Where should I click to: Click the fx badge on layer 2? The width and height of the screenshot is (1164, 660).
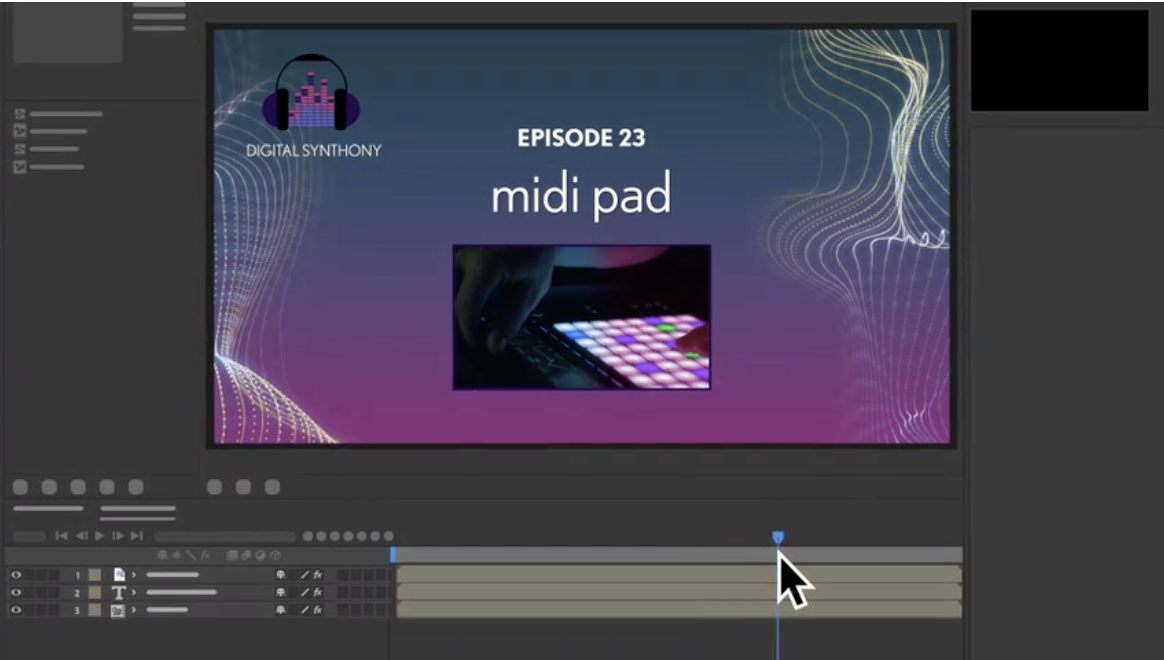317,593
